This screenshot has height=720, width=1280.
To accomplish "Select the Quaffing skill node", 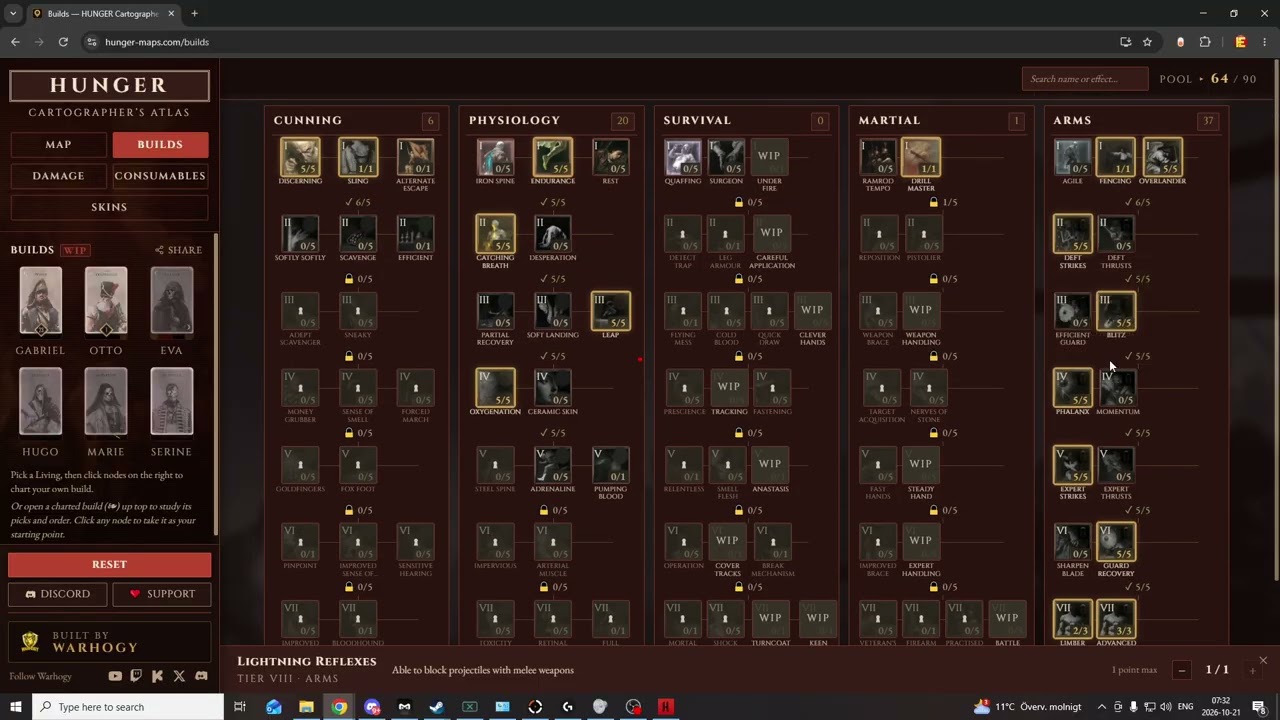I will (684, 157).
